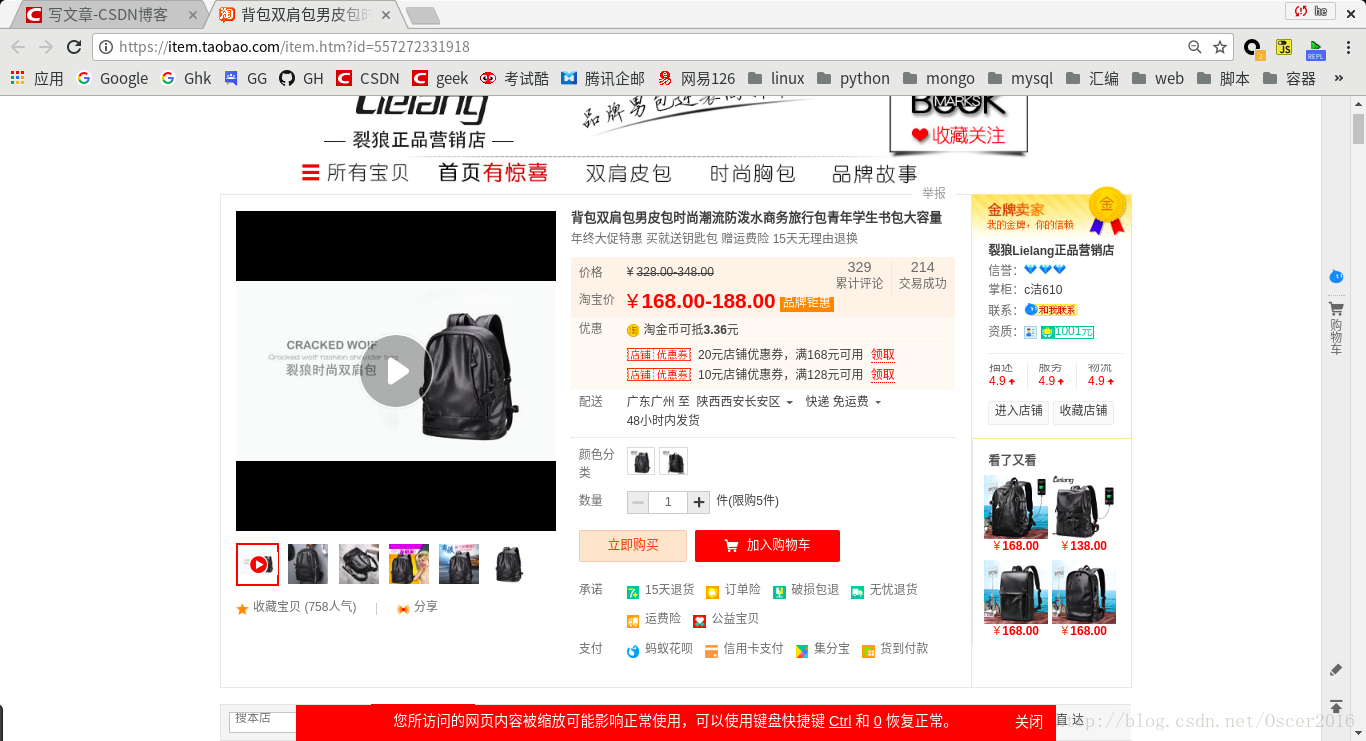1366x741 pixels.
Task: Open the 所有宝贝 menu
Action: click(x=356, y=173)
